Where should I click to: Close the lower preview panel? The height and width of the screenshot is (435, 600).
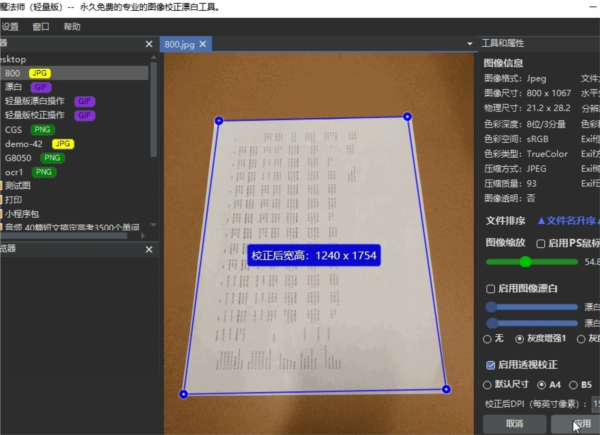coord(149,249)
